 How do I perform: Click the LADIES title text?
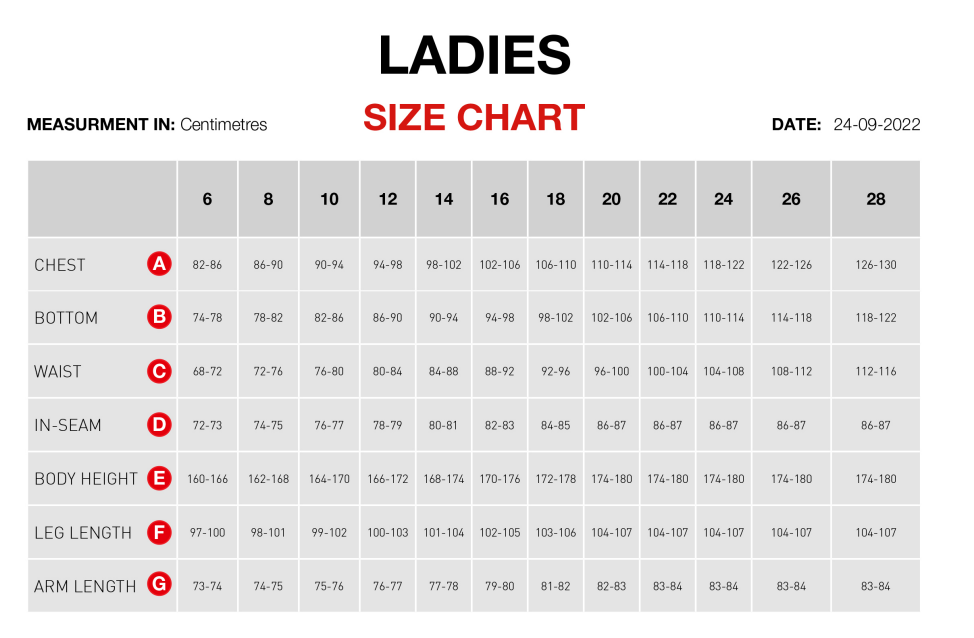[x=475, y=56]
